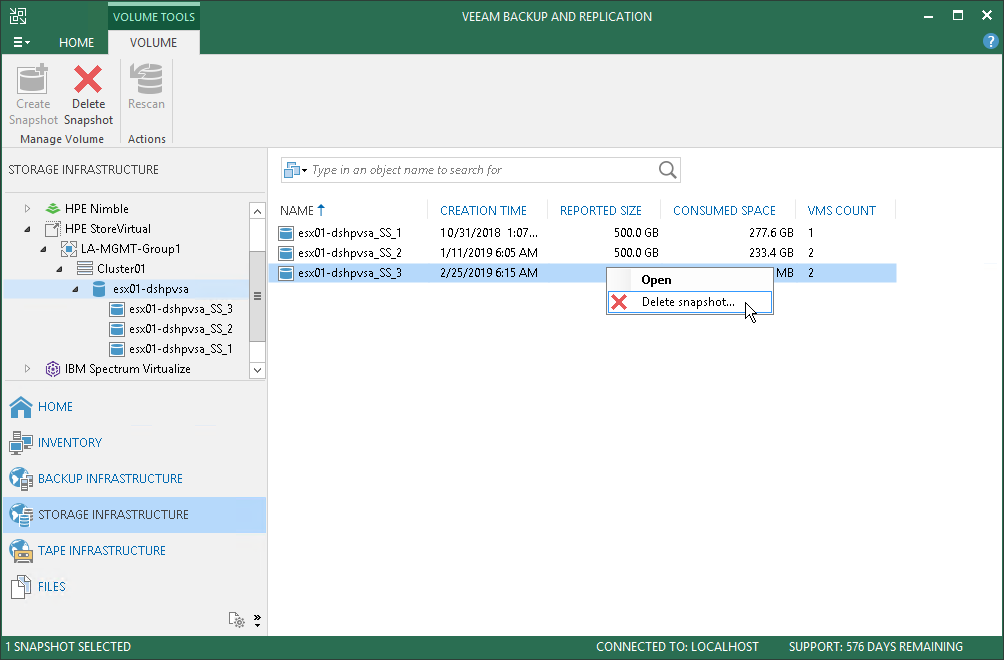Image resolution: width=1004 pixels, height=660 pixels.
Task: Select esx01-dshpvsa_SS_2 in the tree
Action: (x=181, y=328)
